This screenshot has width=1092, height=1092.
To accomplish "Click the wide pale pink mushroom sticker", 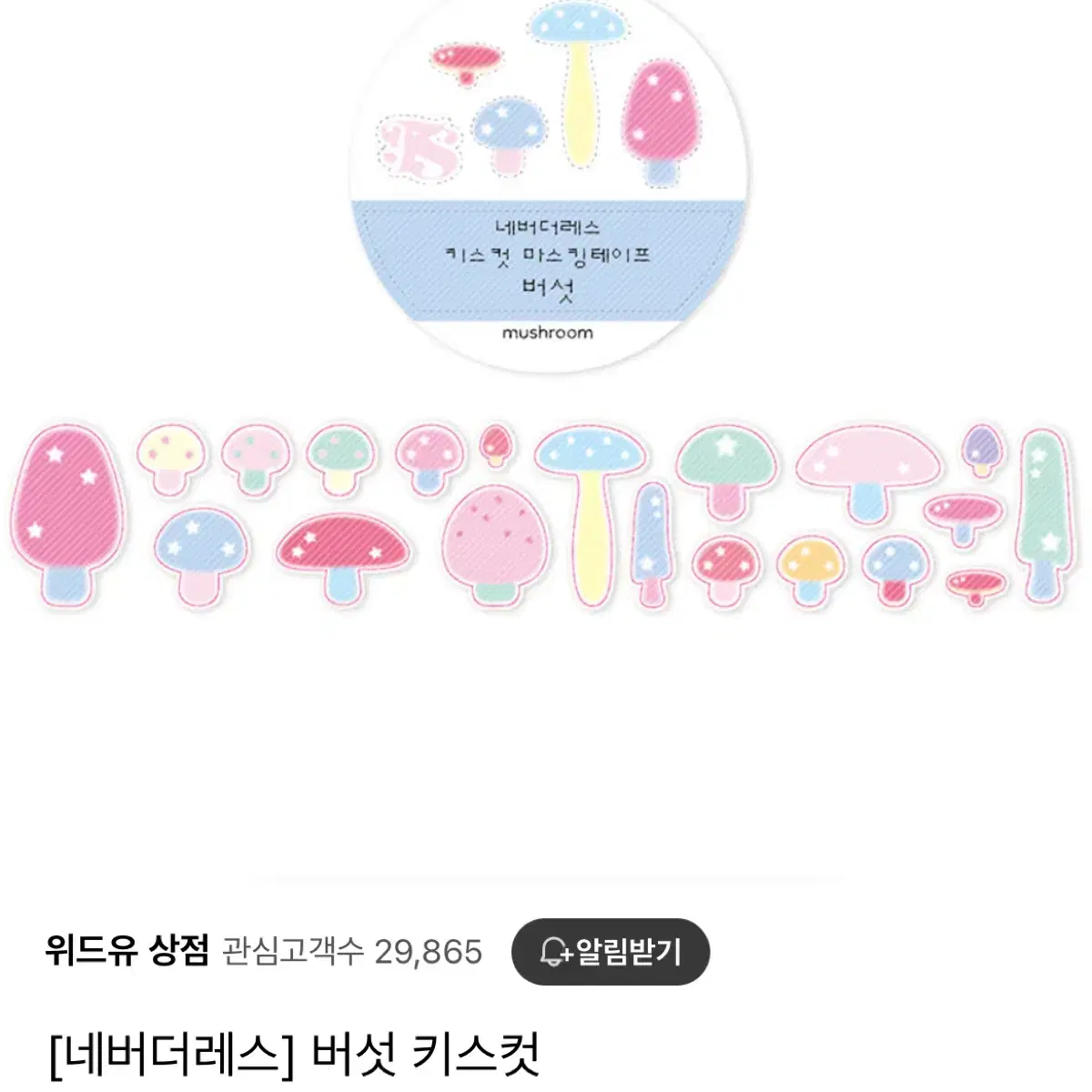I will pyautogui.click(x=869, y=475).
